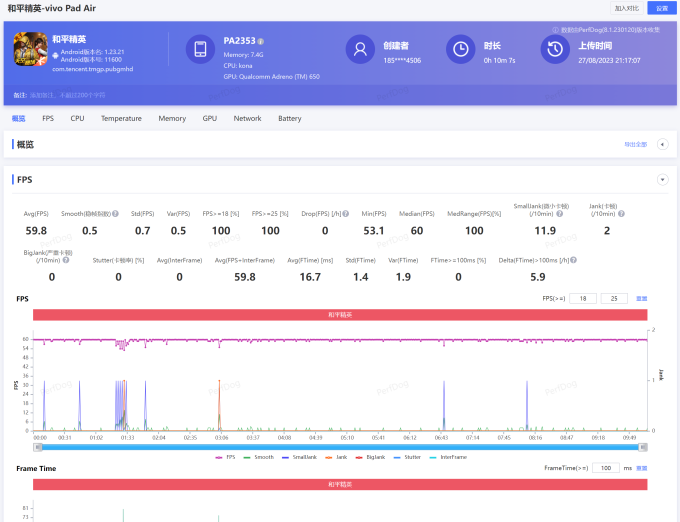Toggle the SmallJank series in chart legend
This screenshot has width=680, height=522.
point(299,457)
